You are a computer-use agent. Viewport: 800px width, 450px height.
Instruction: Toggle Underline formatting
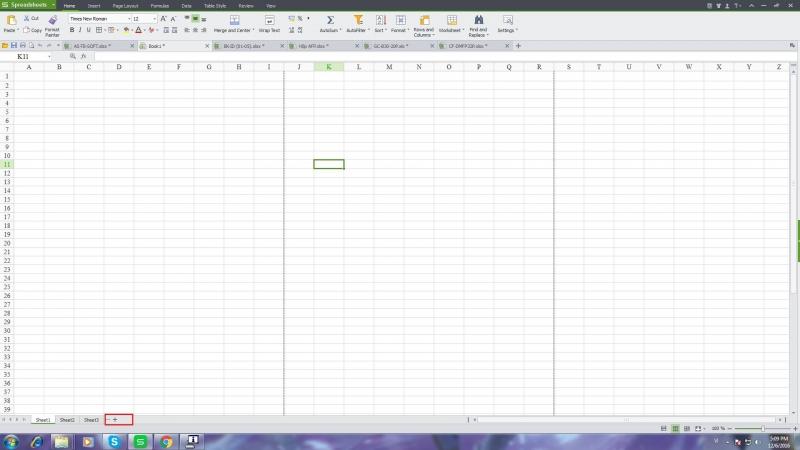90,30
